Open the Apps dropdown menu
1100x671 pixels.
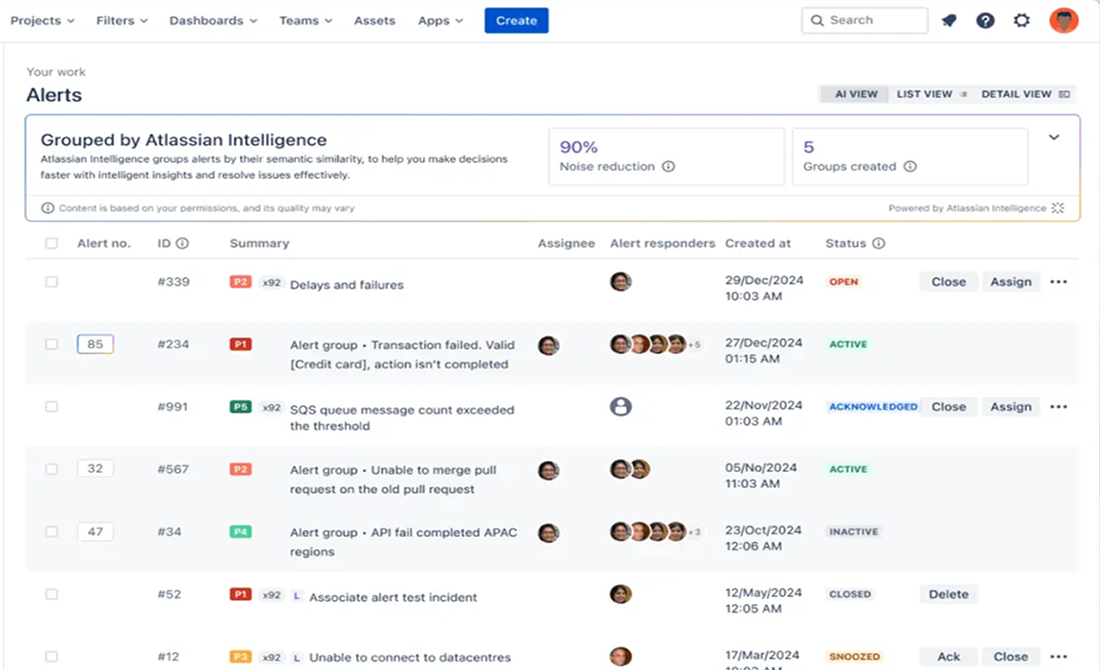(x=441, y=20)
